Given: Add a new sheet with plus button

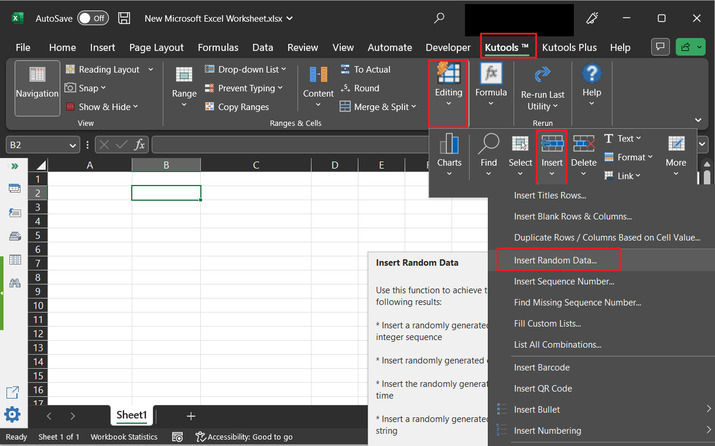Looking at the screenshot, I should [191, 416].
